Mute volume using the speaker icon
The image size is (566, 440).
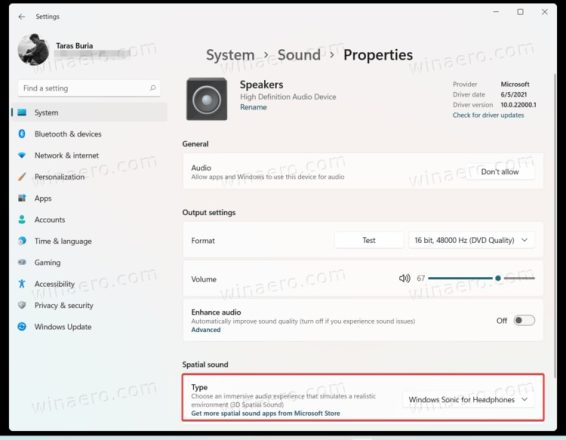(x=404, y=278)
